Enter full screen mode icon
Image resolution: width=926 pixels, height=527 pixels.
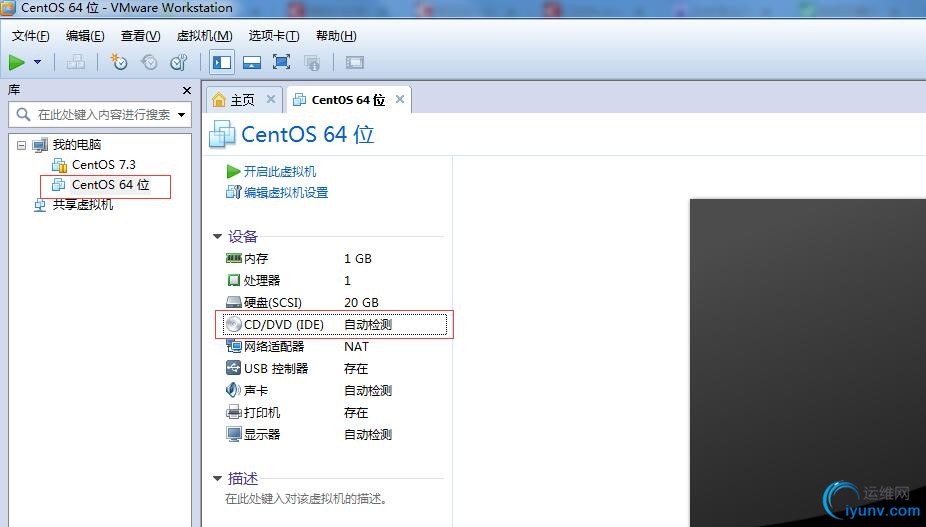coord(281,62)
